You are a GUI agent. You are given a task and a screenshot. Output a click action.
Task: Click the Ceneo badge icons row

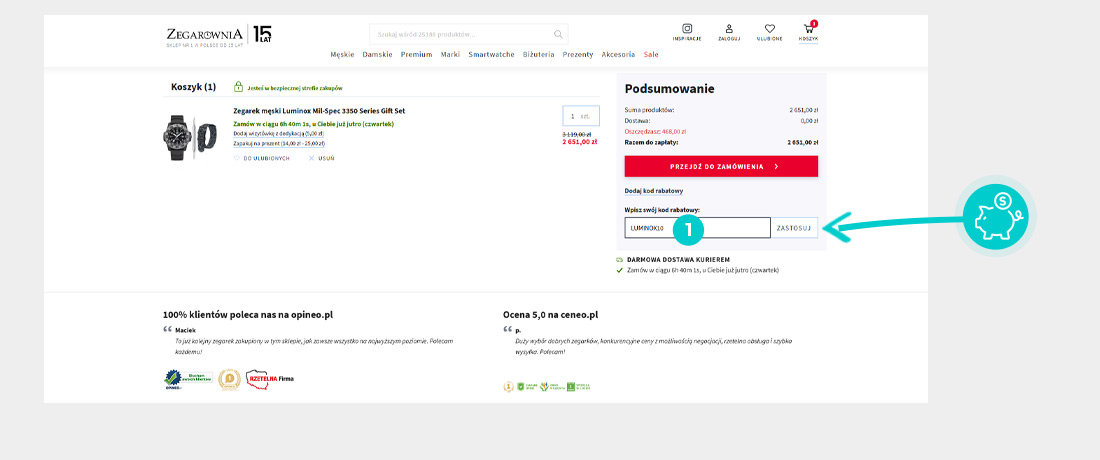pos(546,386)
